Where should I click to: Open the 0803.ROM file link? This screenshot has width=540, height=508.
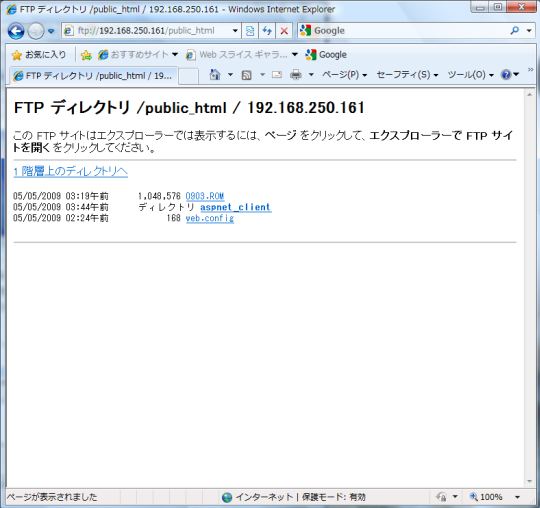pos(205,196)
